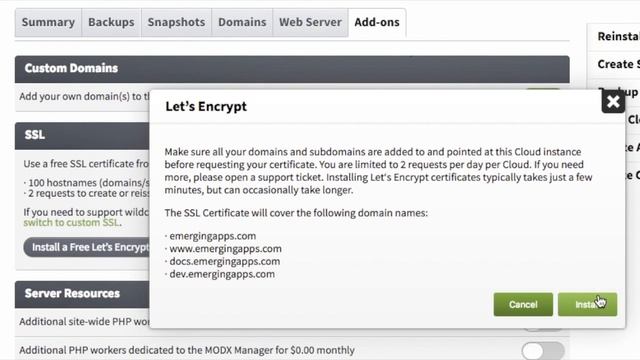Screen dimensions: 640x360
Task: Select the emergingapps.com domain text
Action: [213, 236]
